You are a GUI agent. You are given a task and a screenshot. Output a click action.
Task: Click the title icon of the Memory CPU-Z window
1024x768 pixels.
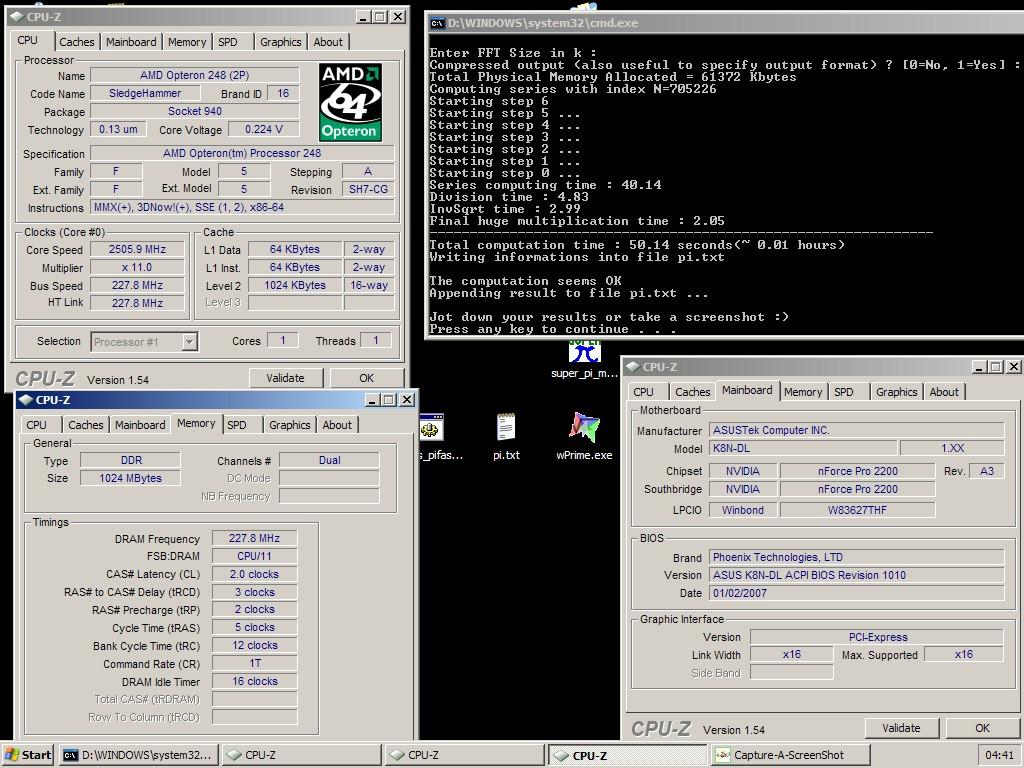pyautogui.click(x=25, y=400)
